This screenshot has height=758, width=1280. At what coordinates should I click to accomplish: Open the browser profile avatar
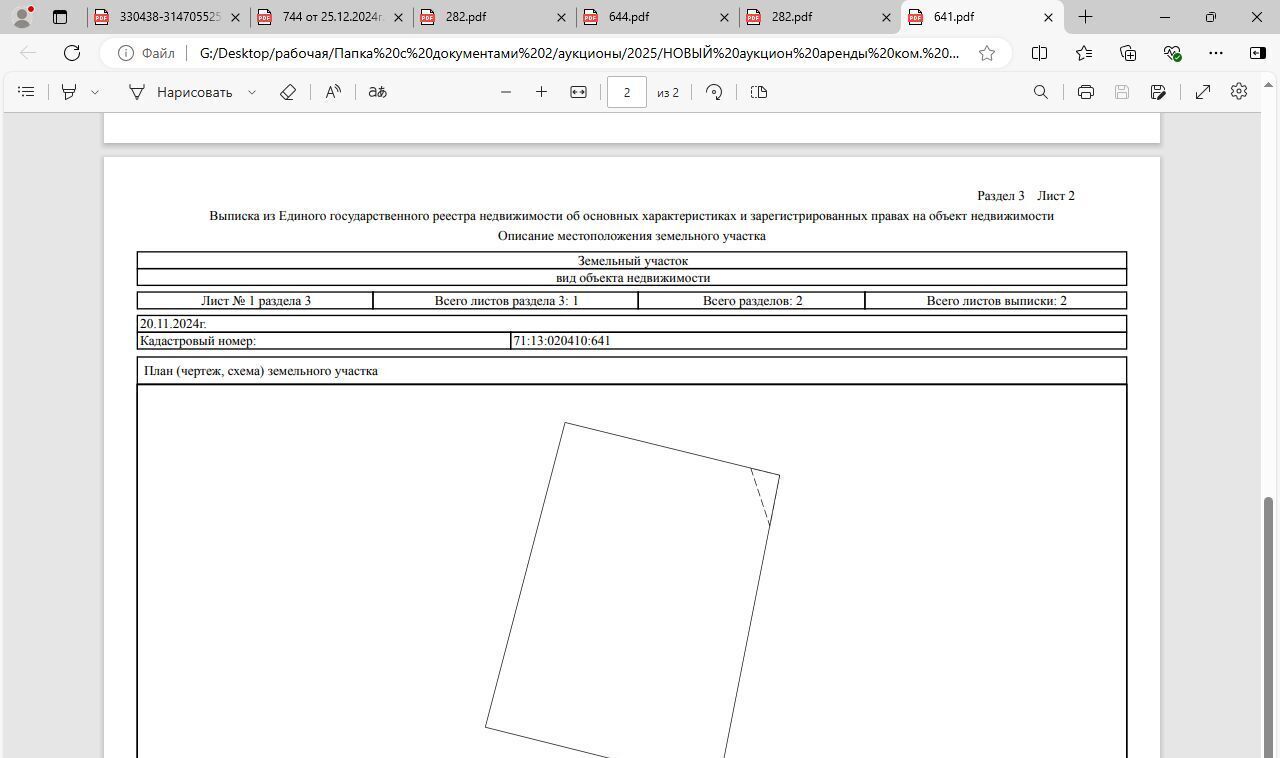click(x=22, y=17)
